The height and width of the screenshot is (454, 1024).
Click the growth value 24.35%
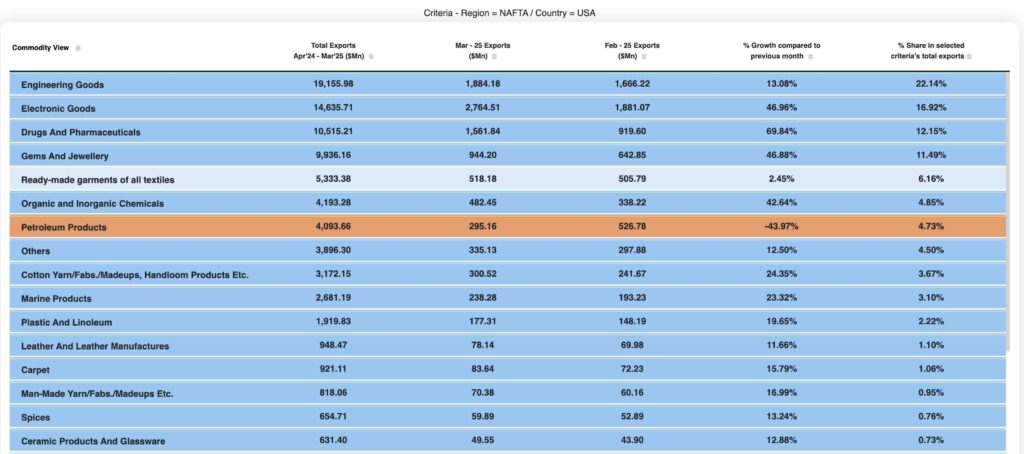tap(781, 274)
